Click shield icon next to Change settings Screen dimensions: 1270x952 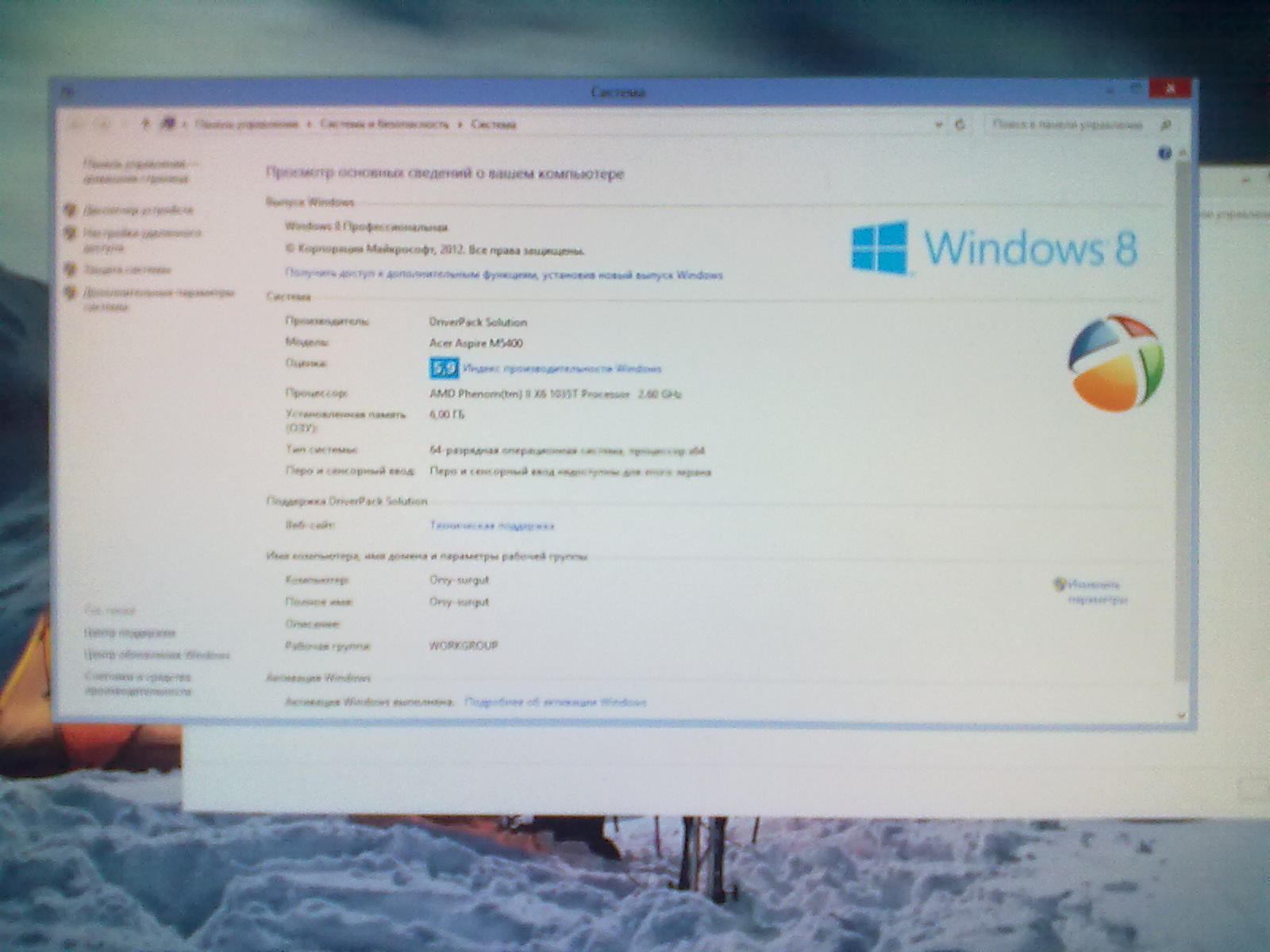click(x=1059, y=585)
